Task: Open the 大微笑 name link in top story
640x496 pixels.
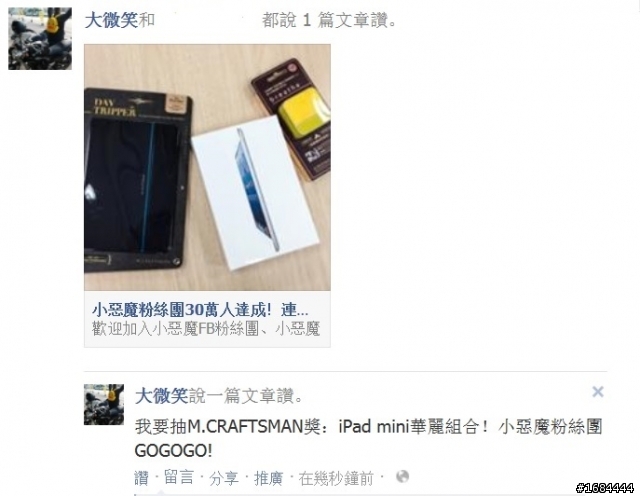Action: 111,20
